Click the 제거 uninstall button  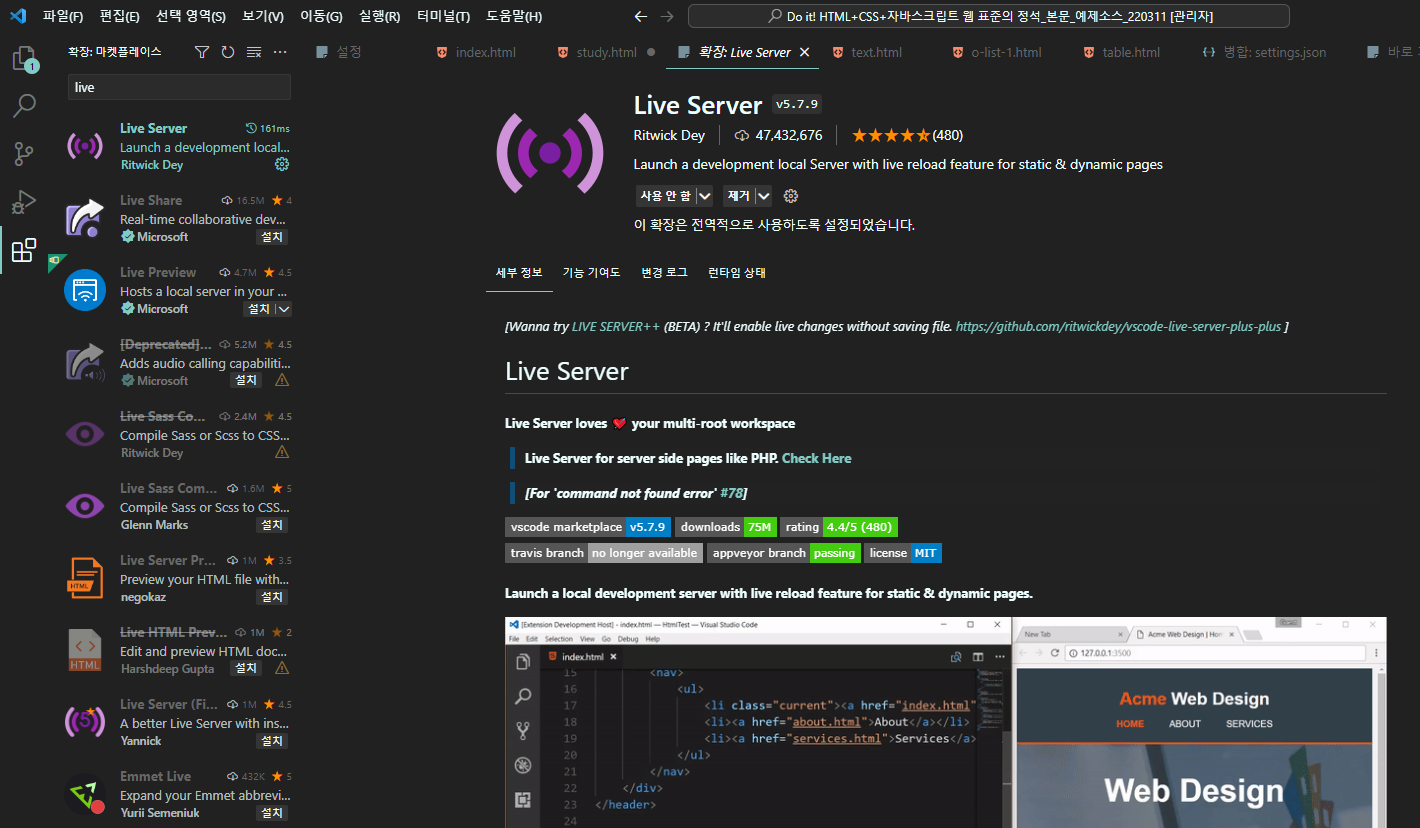click(739, 196)
